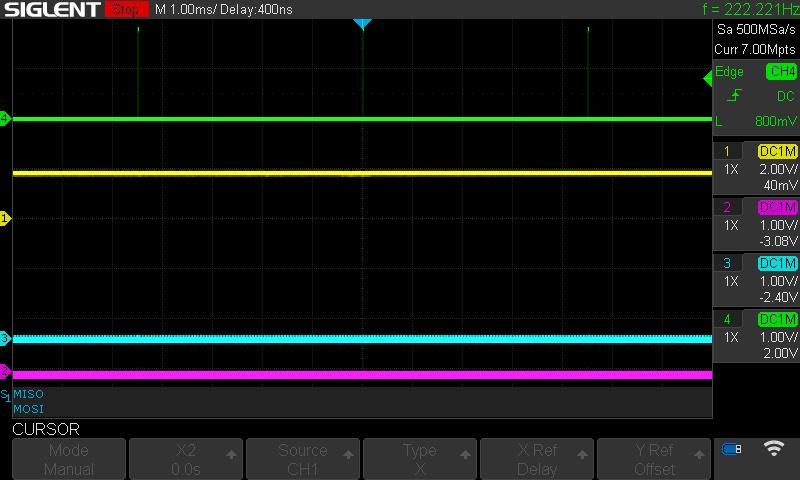The height and width of the screenshot is (480, 800).
Task: Click the CH4 trigger source badge
Action: pos(781,71)
